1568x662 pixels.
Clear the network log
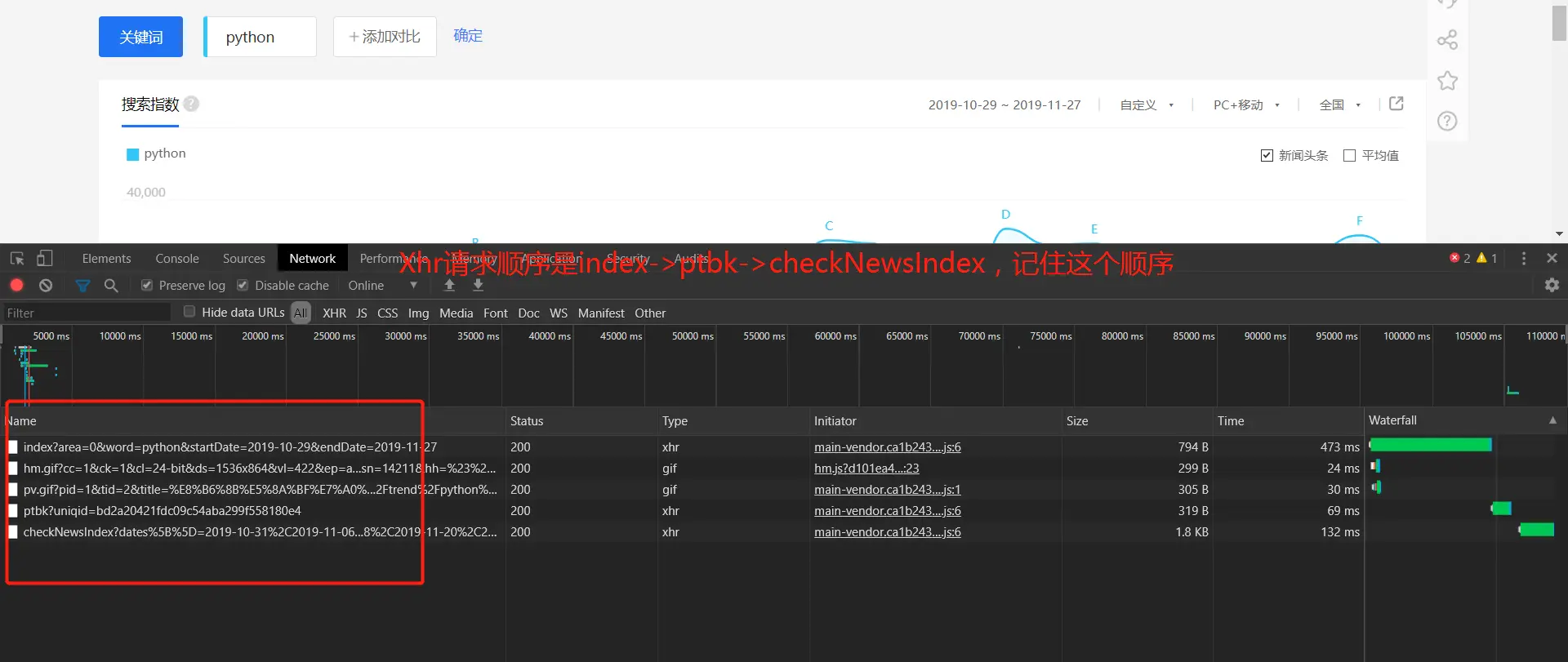[x=46, y=285]
